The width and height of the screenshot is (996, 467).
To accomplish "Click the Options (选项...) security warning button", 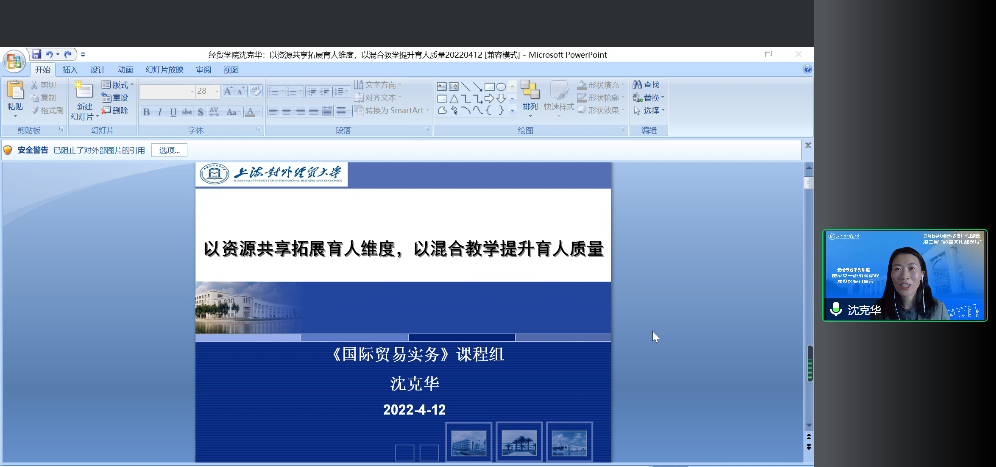I will point(169,150).
